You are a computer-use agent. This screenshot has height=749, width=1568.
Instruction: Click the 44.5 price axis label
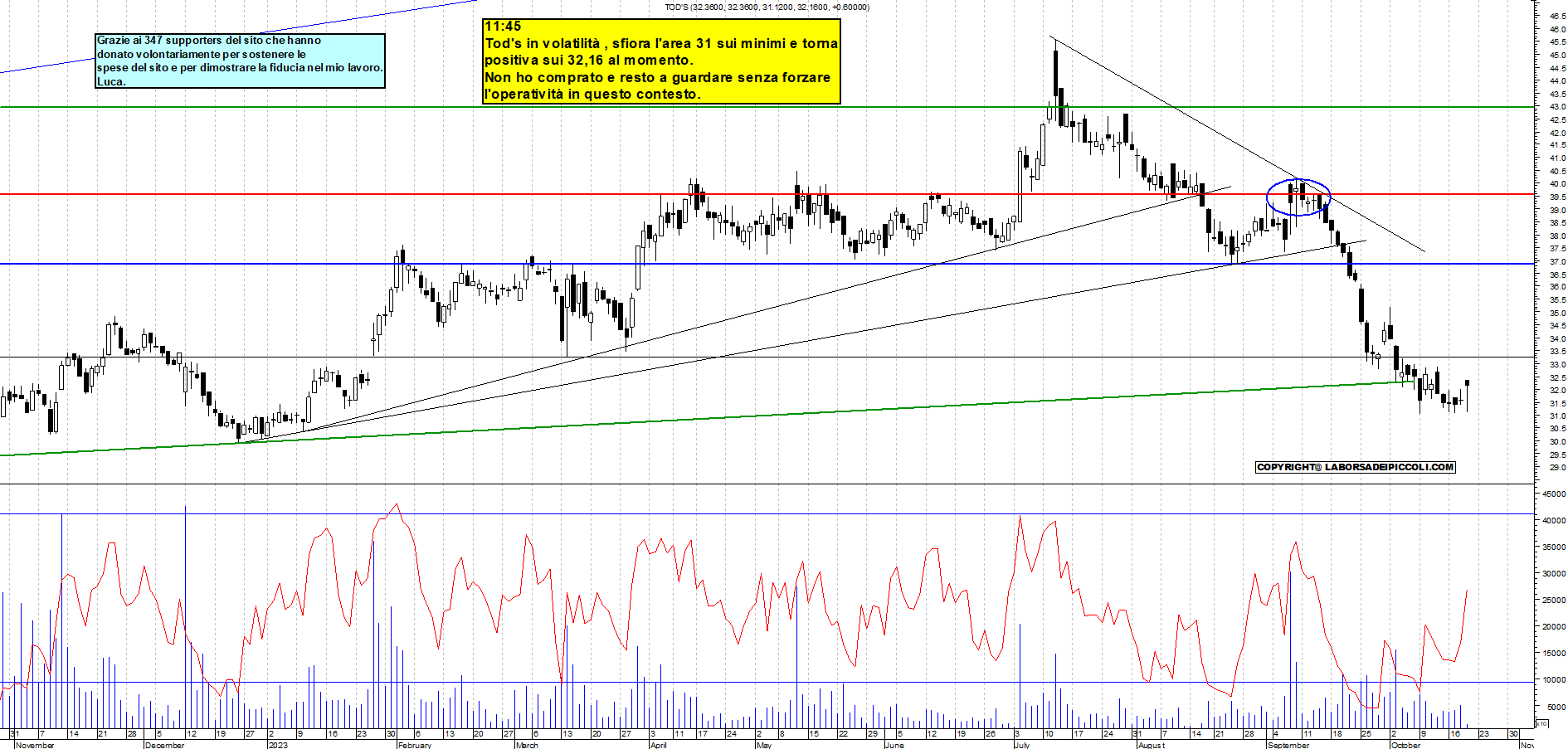click(x=1557, y=68)
